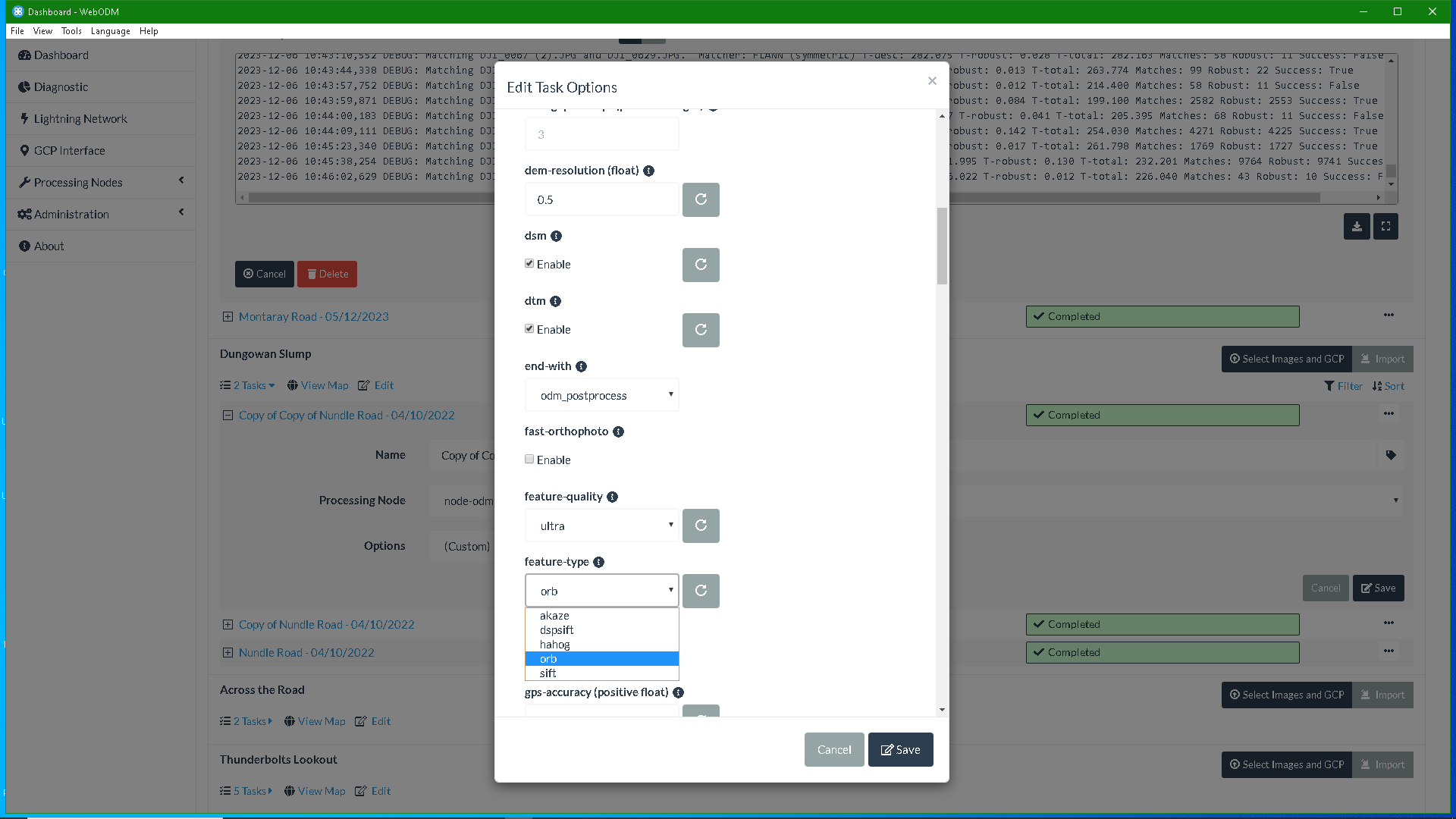The image size is (1456, 819).
Task: Enable the fast-orthophoto option
Action: (x=529, y=460)
